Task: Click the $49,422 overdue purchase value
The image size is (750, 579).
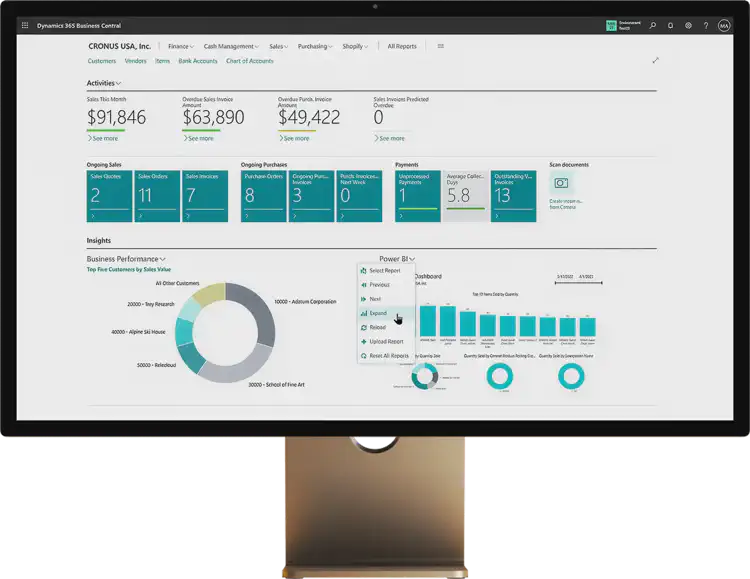Action: point(309,117)
